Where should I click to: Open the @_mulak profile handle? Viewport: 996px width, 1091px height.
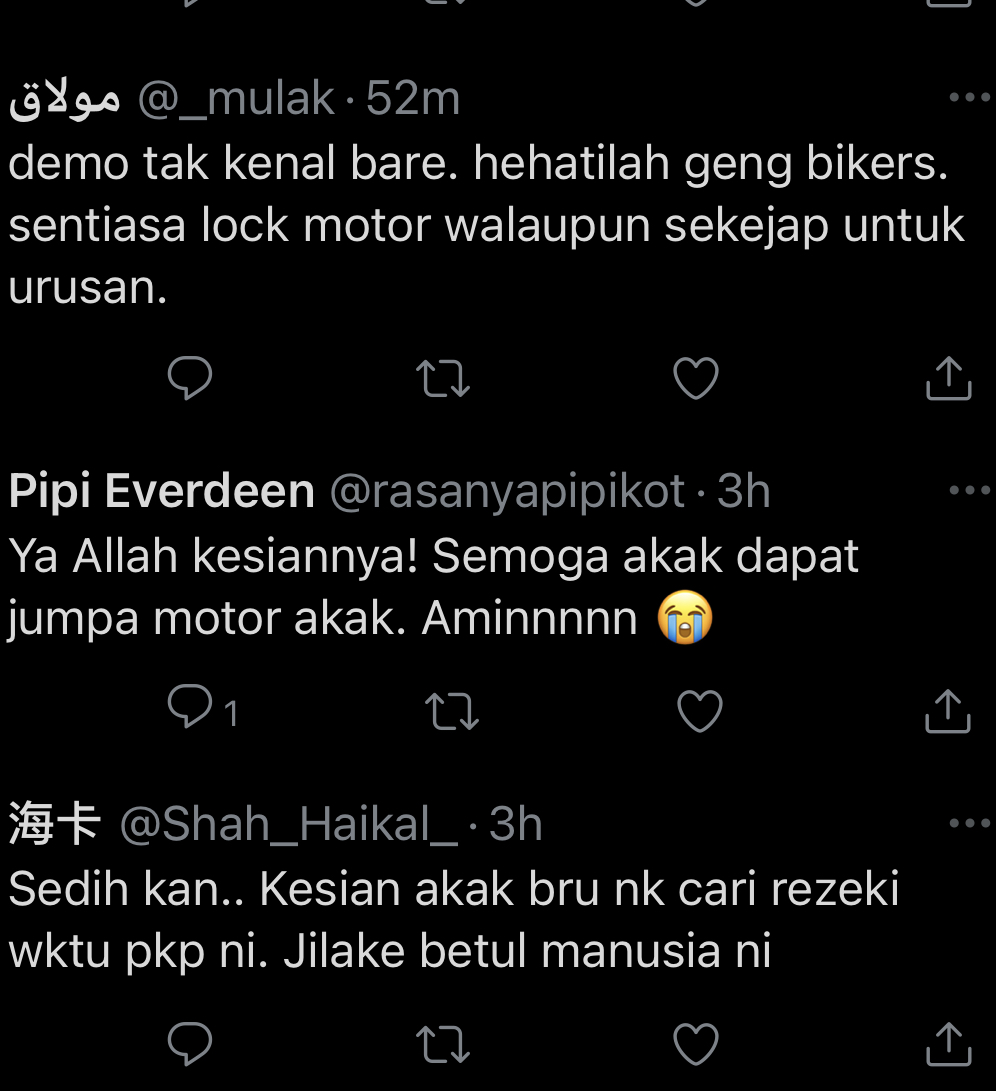236,99
